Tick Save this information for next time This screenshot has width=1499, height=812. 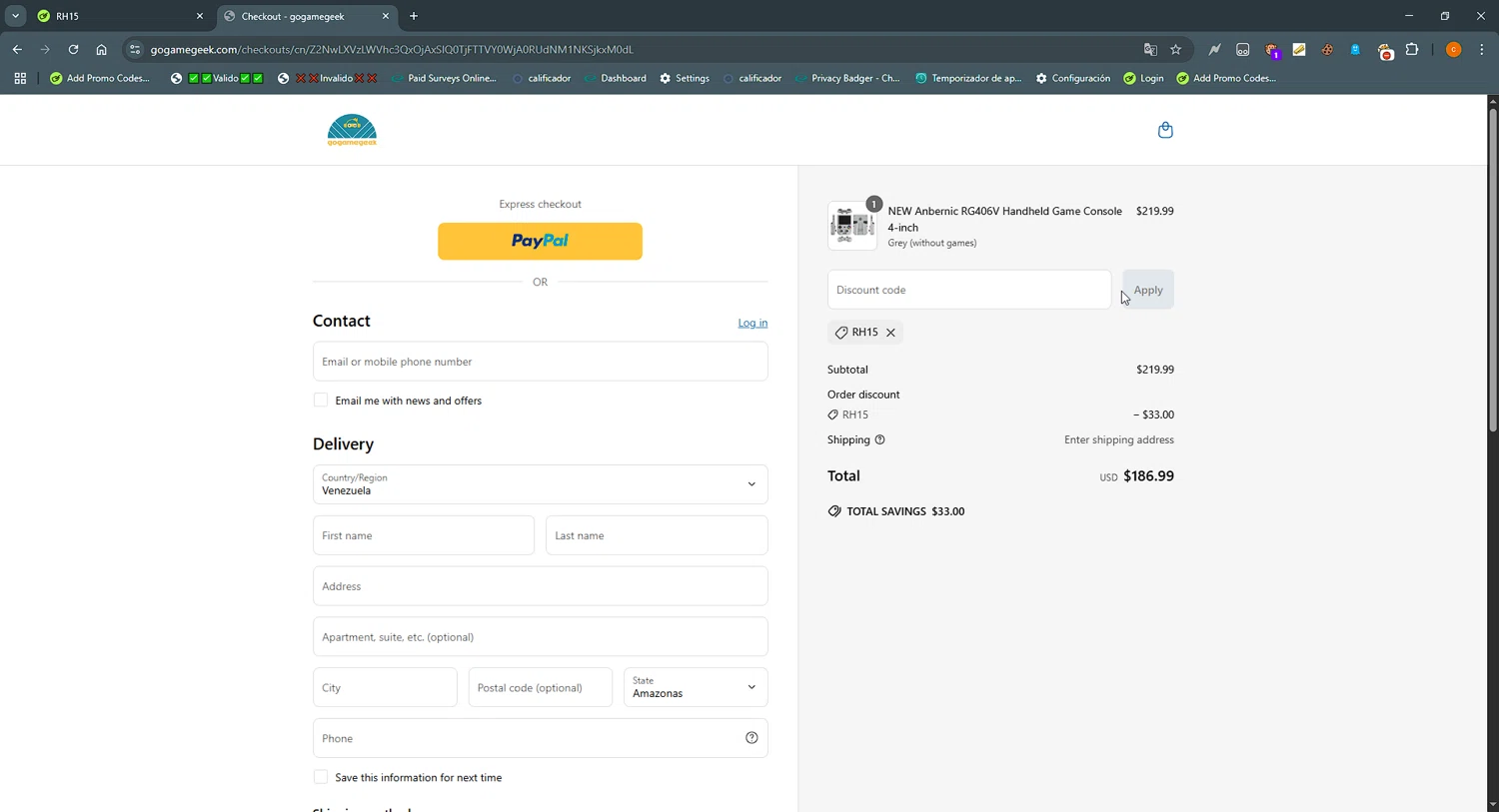point(321,777)
